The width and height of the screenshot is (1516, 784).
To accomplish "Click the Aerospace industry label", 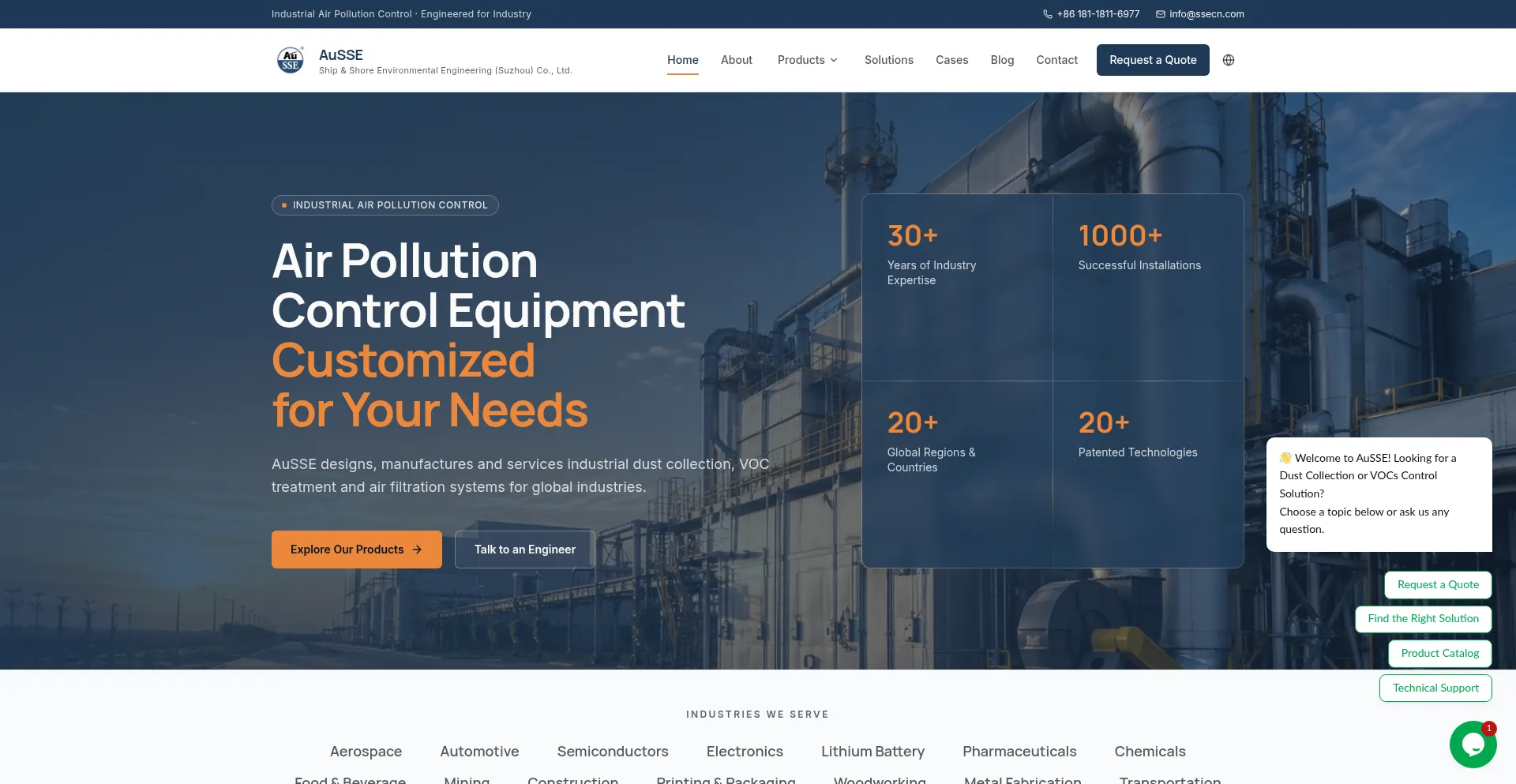I will [366, 752].
